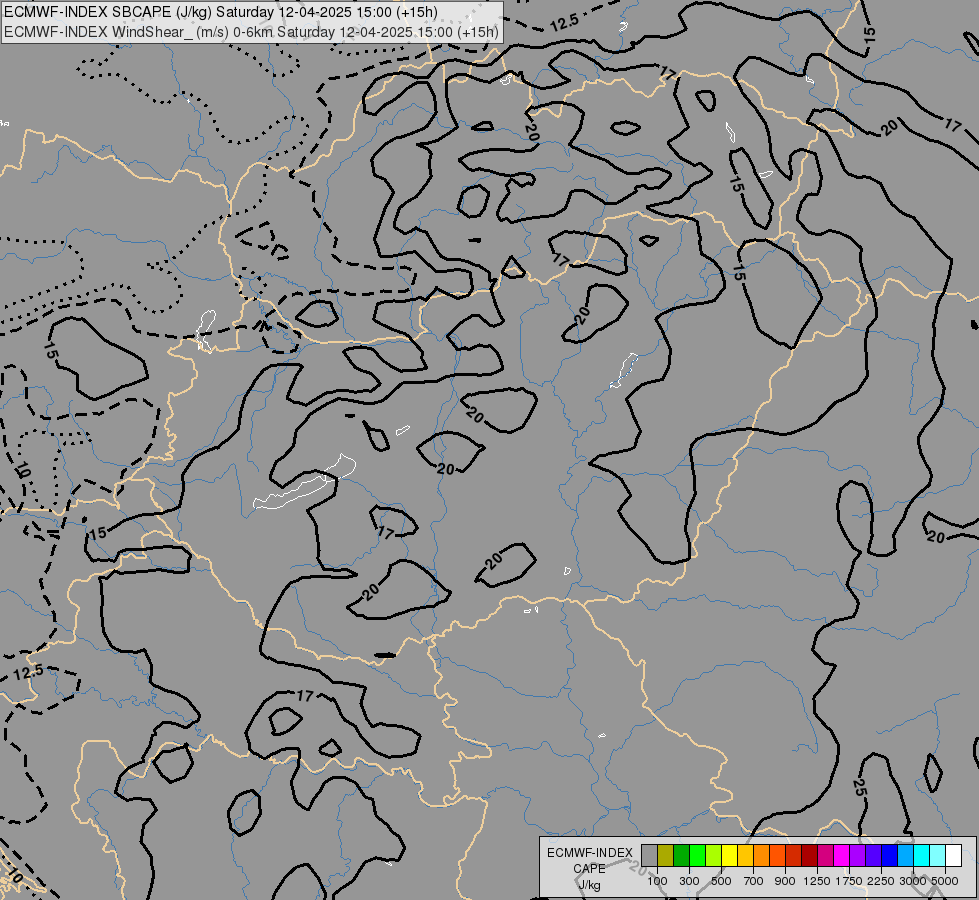
Task: Click the 300 legend value label
Action: (x=689, y=881)
